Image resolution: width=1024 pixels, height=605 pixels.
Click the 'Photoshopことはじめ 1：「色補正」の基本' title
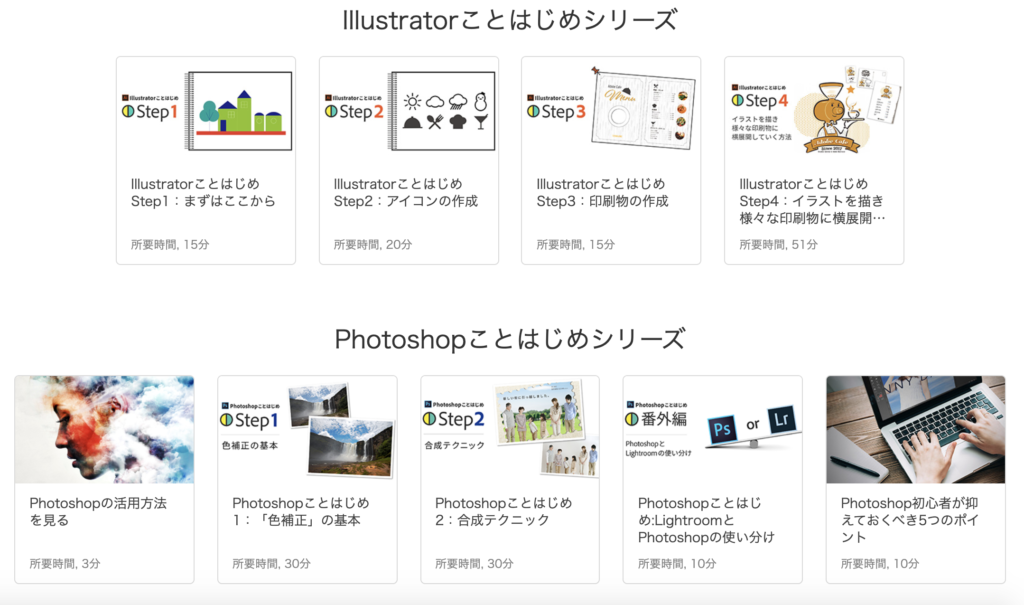[301, 512]
